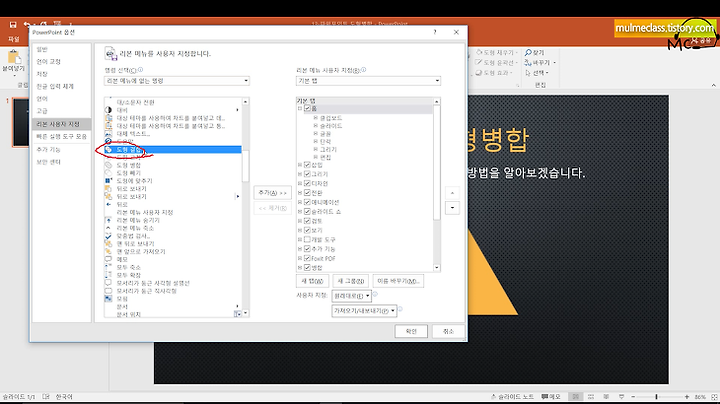Click the 맞춤법 검사 checkmark icon
This screenshot has width=720, height=404.
[x=108, y=236]
